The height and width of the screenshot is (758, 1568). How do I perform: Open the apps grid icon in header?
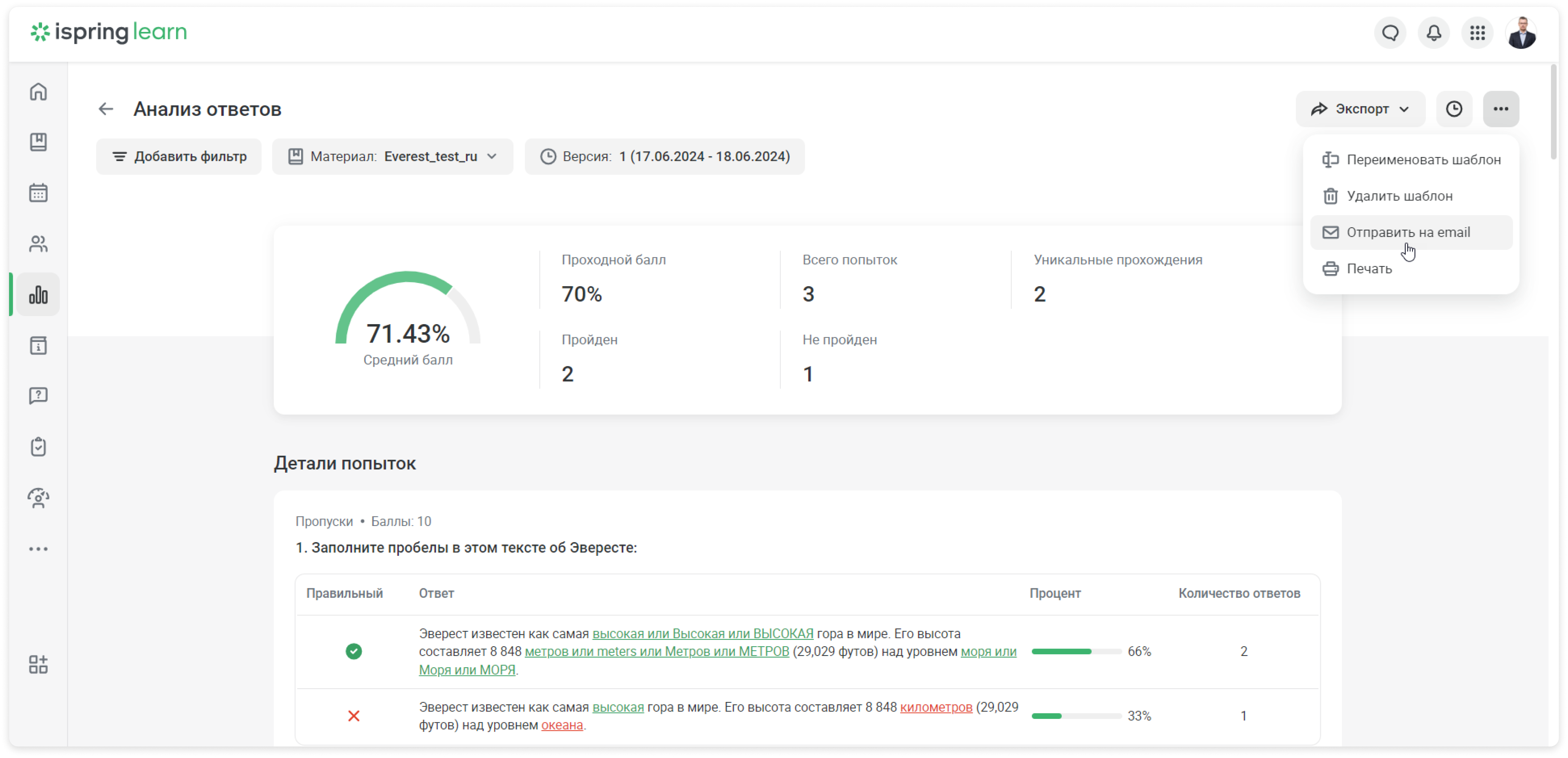[1477, 33]
